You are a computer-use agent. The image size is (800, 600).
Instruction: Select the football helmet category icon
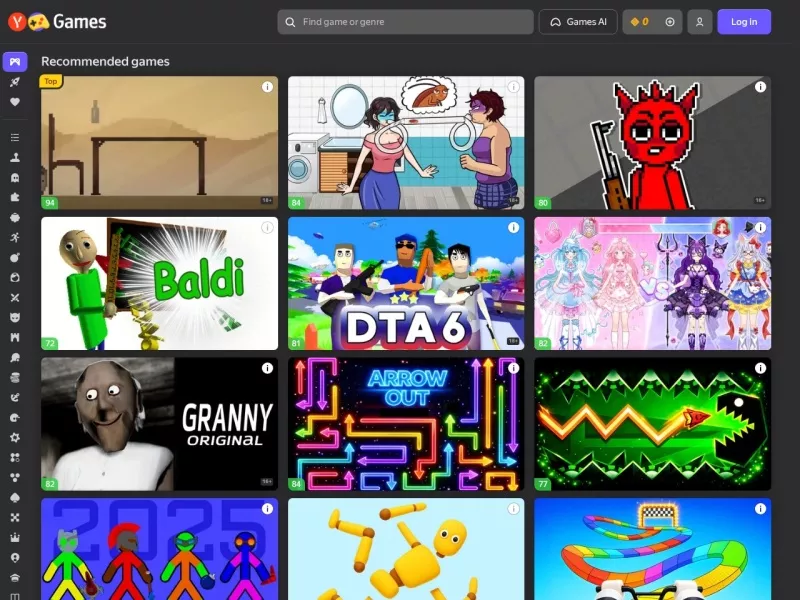(x=15, y=417)
